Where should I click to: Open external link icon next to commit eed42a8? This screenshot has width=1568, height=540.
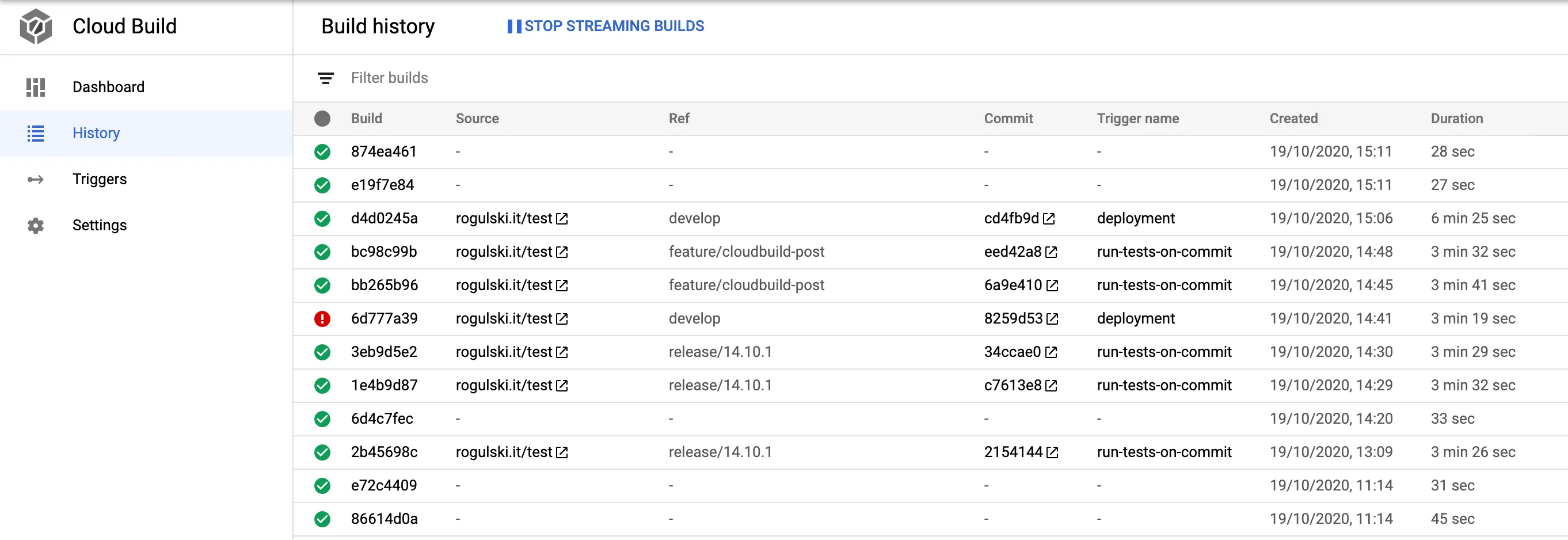click(1051, 252)
